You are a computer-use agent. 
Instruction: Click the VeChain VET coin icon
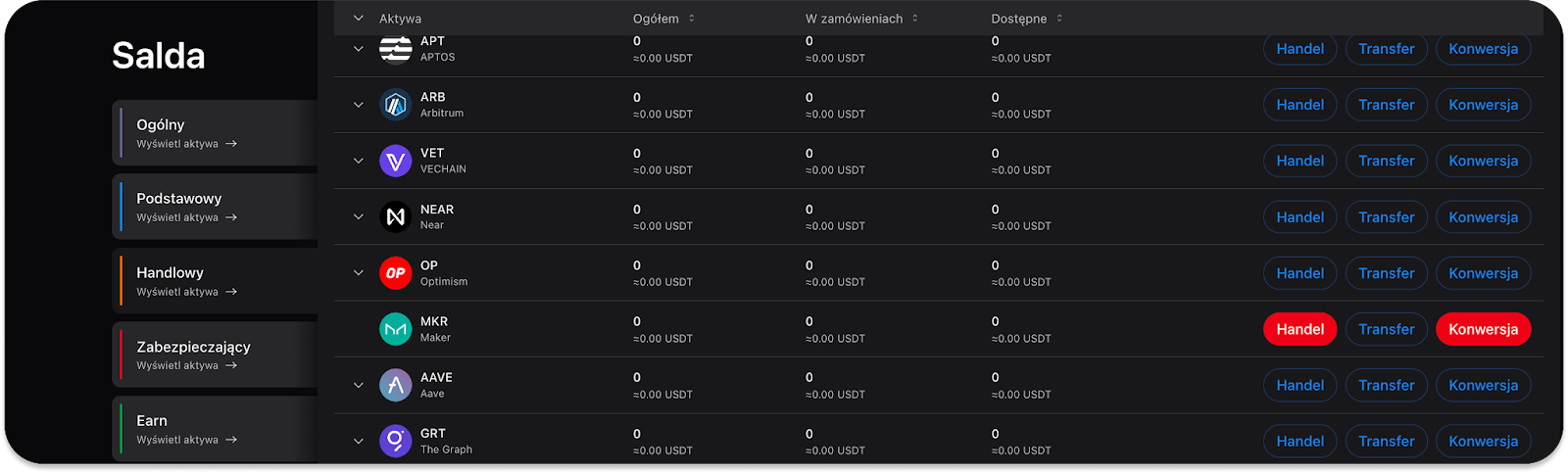click(395, 161)
